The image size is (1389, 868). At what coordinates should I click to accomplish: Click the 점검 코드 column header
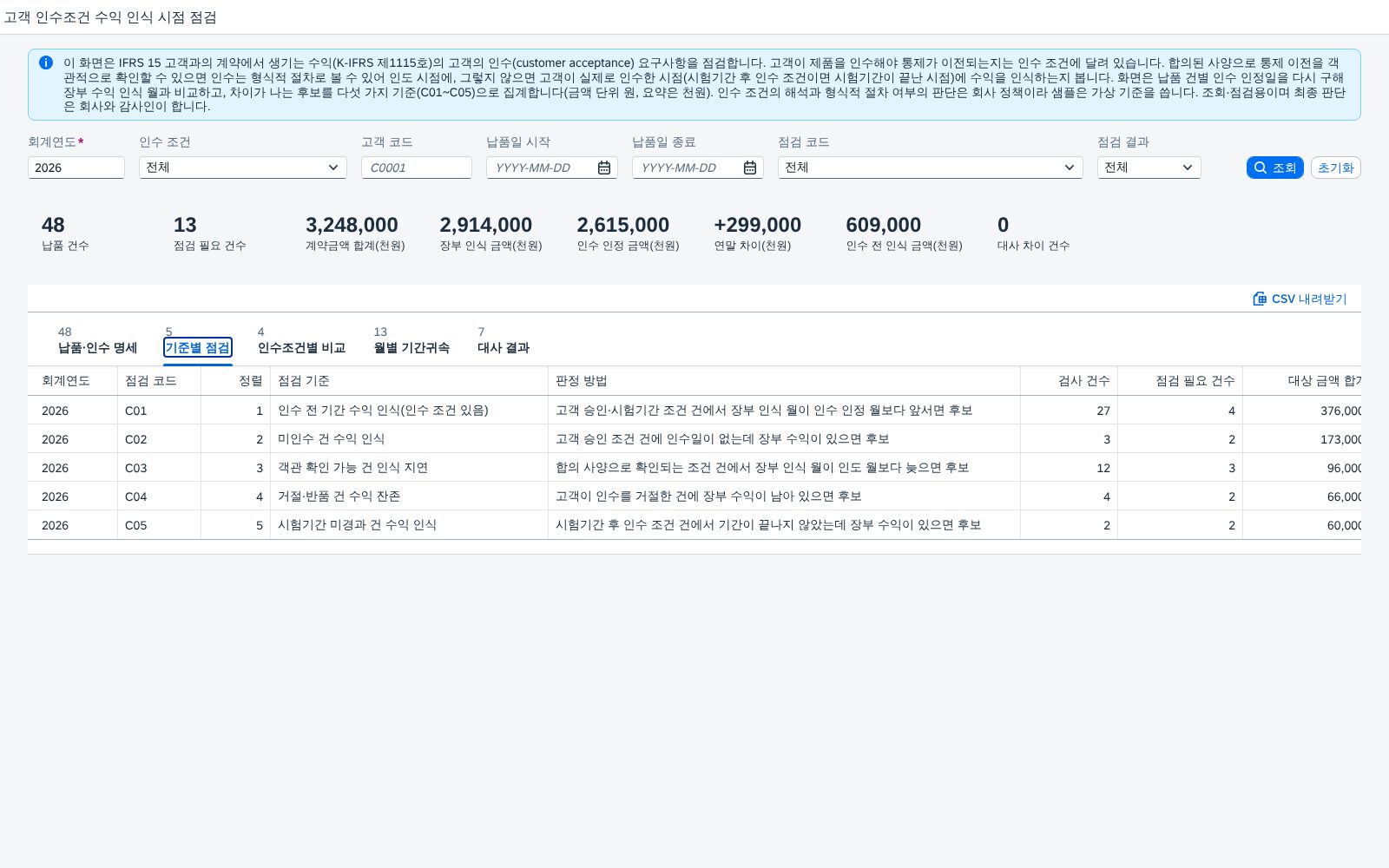tap(159, 381)
